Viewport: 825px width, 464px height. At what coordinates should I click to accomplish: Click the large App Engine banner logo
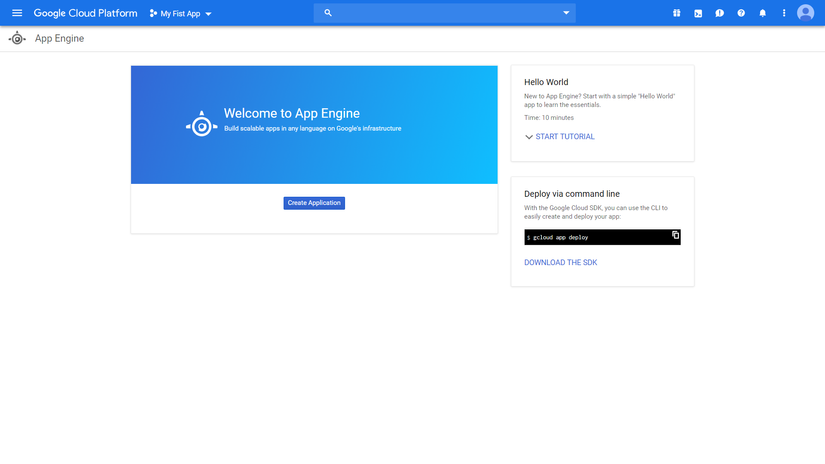(x=202, y=124)
